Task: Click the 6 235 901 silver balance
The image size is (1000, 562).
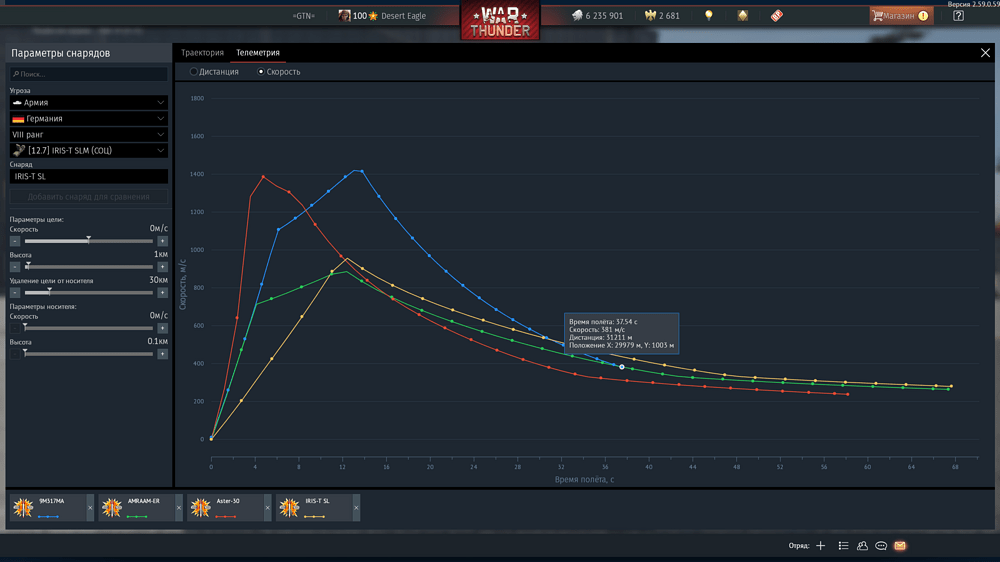Action: point(604,16)
